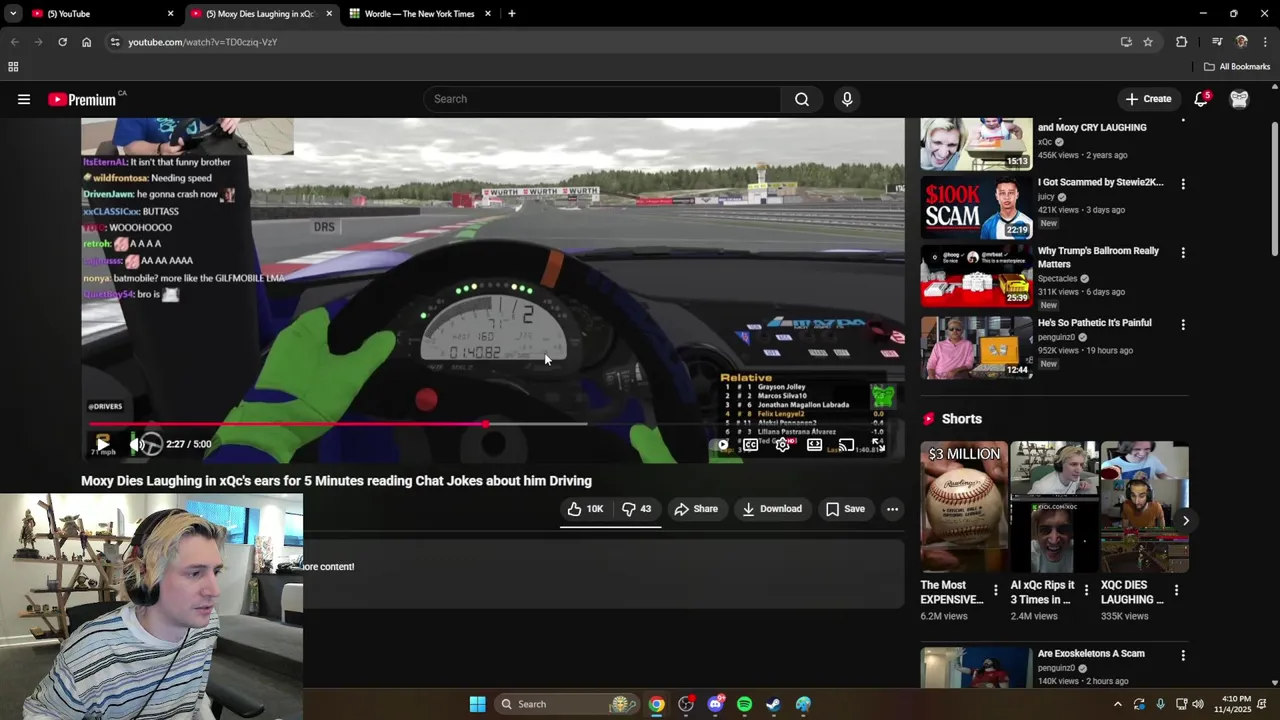Click the search magnifier button
Screen dimensions: 1280x720
(x=802, y=99)
